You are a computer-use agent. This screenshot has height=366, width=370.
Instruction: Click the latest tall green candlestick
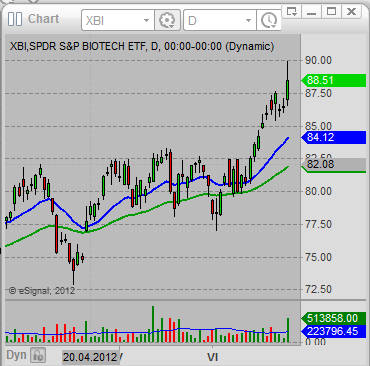(287, 89)
